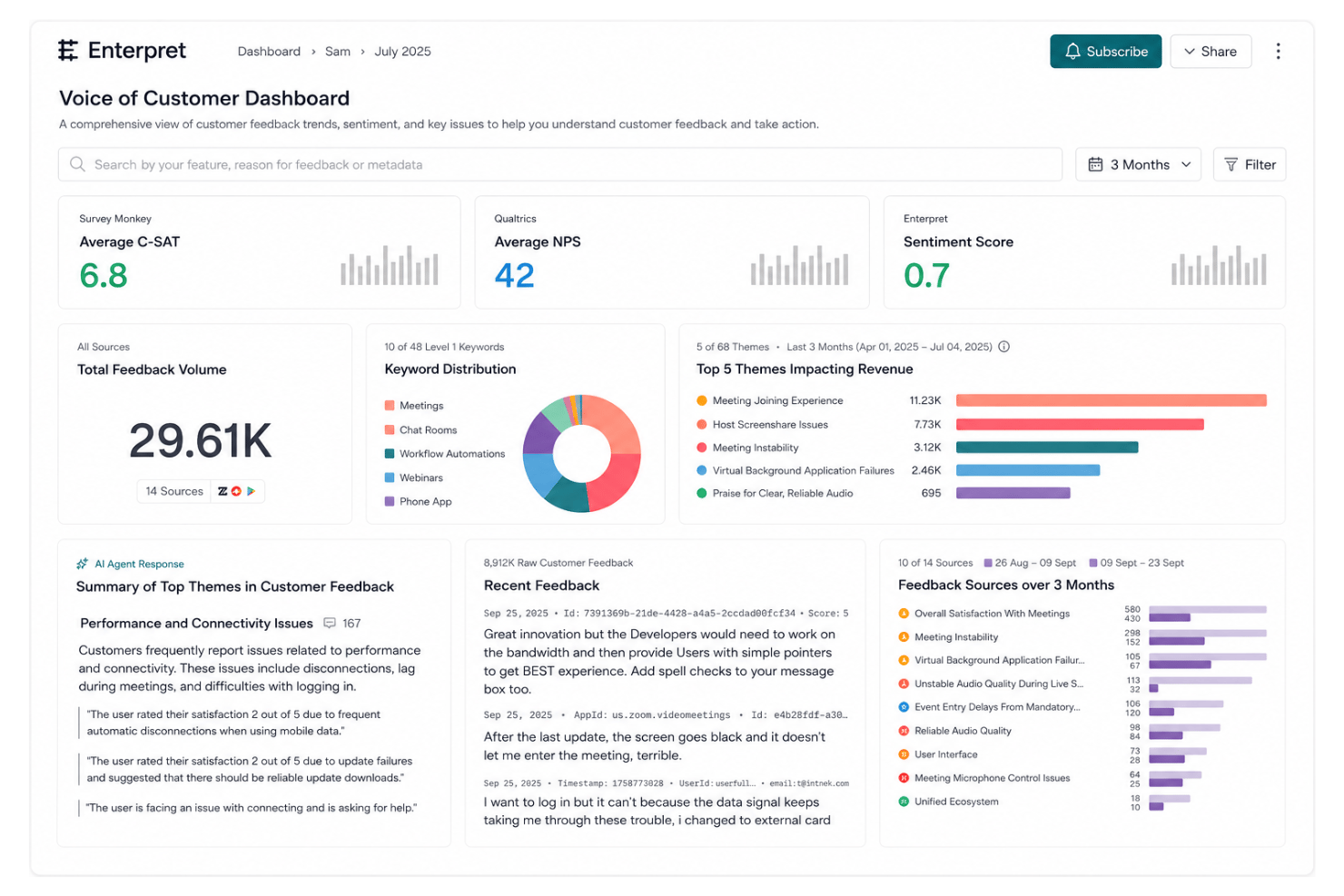This screenshot has height=896, width=1344.
Task: Click the comment icon beside 167
Action: pos(330,624)
